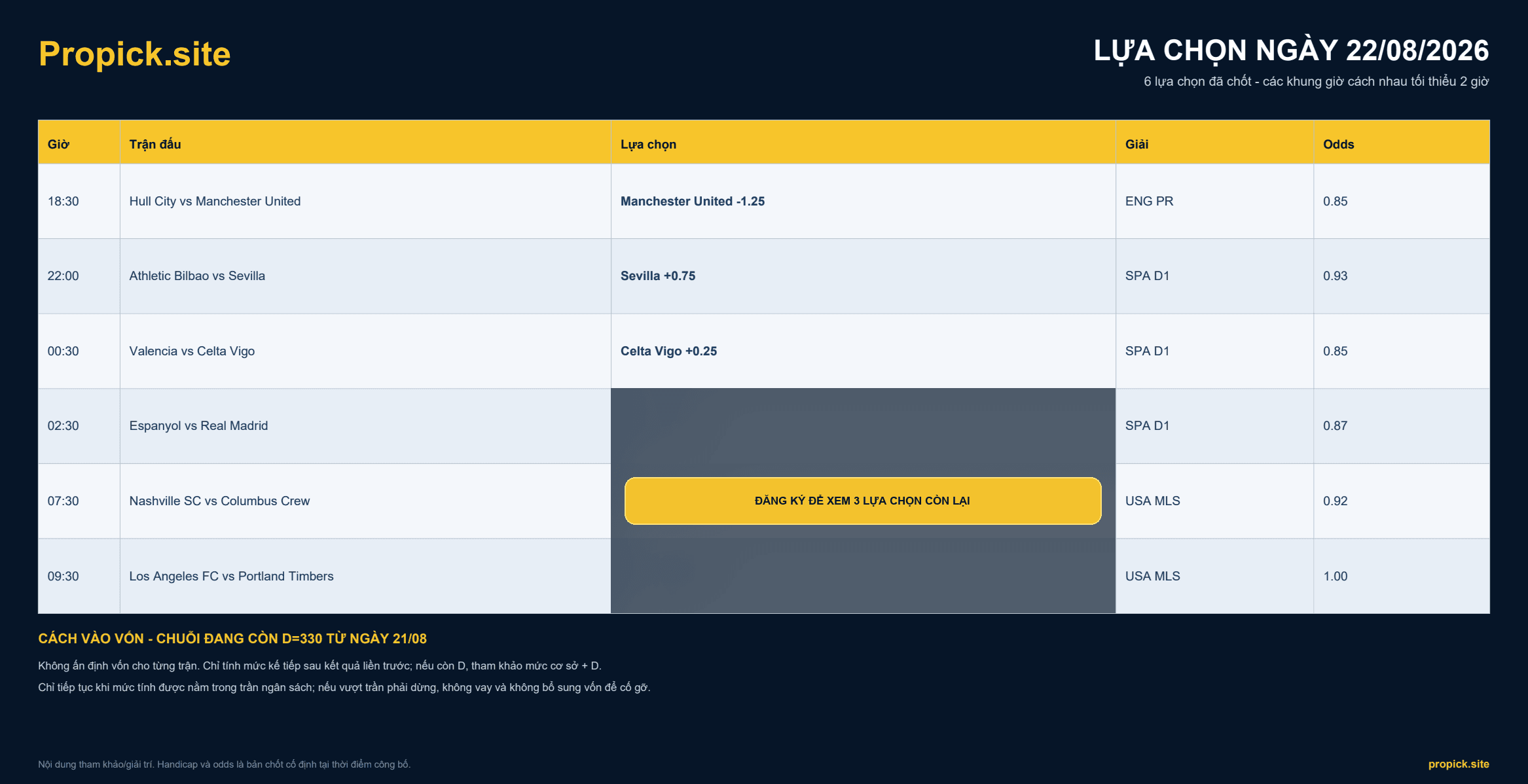Screen dimensions: 1528x784
Task: Select the Hull City vs Manchester United match
Action: click(215, 201)
